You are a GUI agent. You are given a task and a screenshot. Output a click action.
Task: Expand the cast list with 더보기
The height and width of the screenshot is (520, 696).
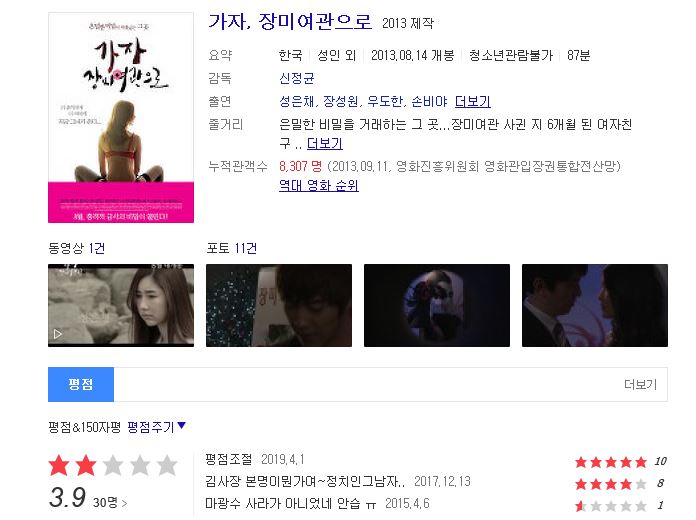coord(473,102)
